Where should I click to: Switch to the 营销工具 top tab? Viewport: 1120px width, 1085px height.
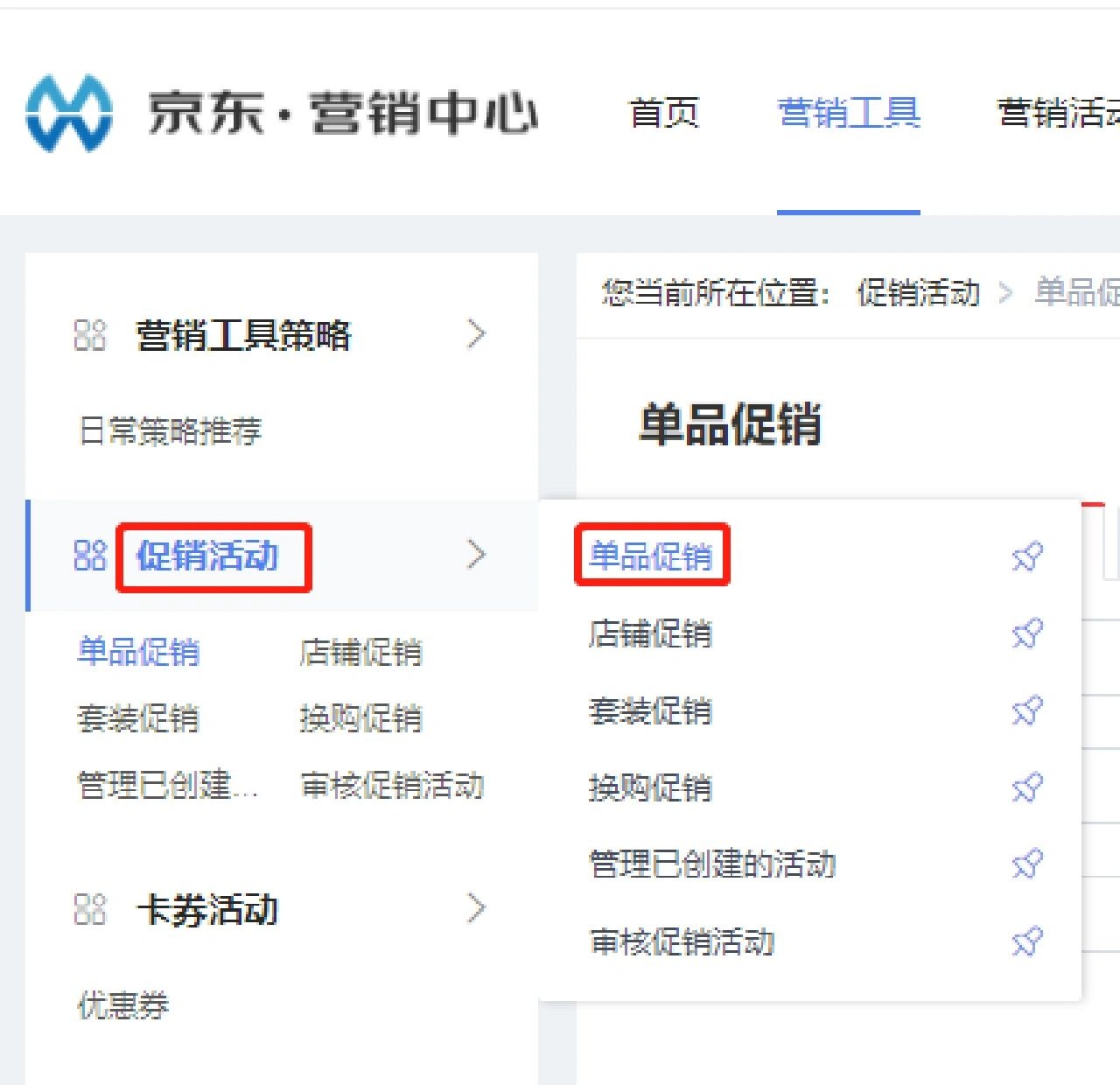coord(849,114)
